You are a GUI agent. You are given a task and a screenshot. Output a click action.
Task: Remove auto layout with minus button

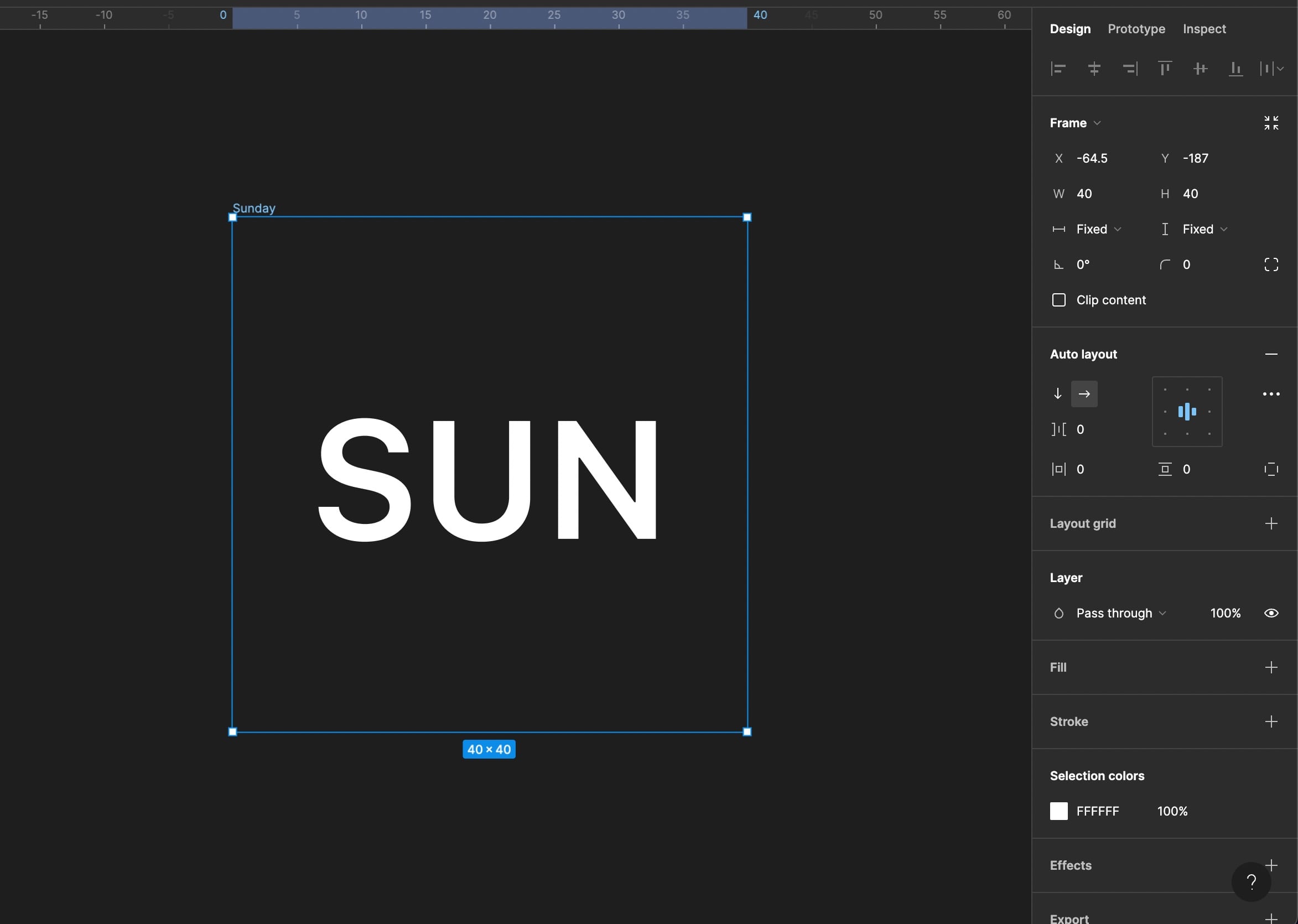(1271, 354)
